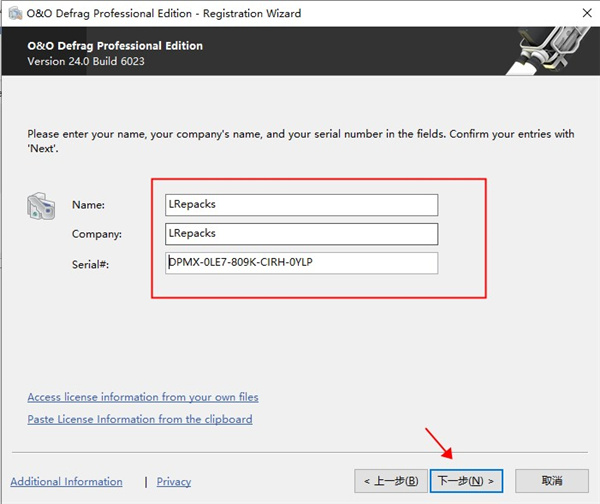Click the 'Version 24.0 Build 6023' text
This screenshot has height=504, width=600.
(86, 61)
